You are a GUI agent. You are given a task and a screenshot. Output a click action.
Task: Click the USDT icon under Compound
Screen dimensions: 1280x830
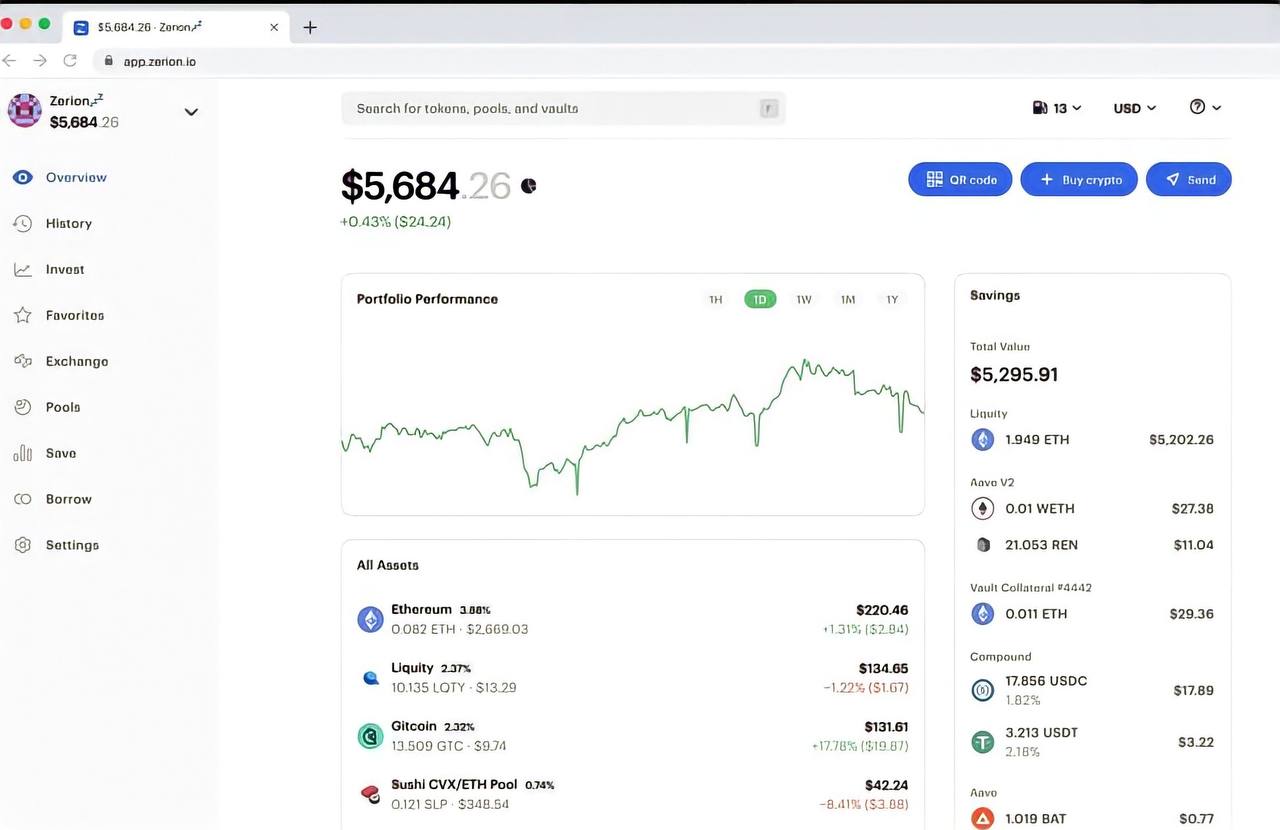tap(983, 742)
